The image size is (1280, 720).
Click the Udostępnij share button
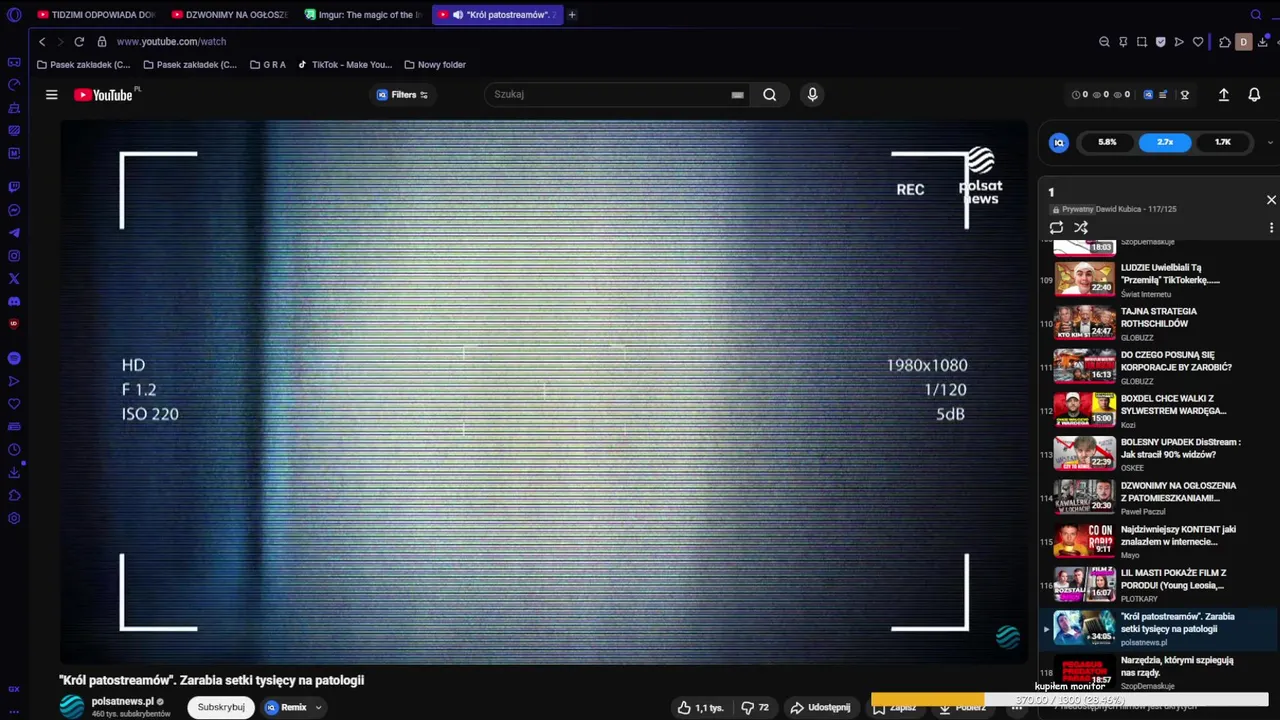[x=820, y=707]
